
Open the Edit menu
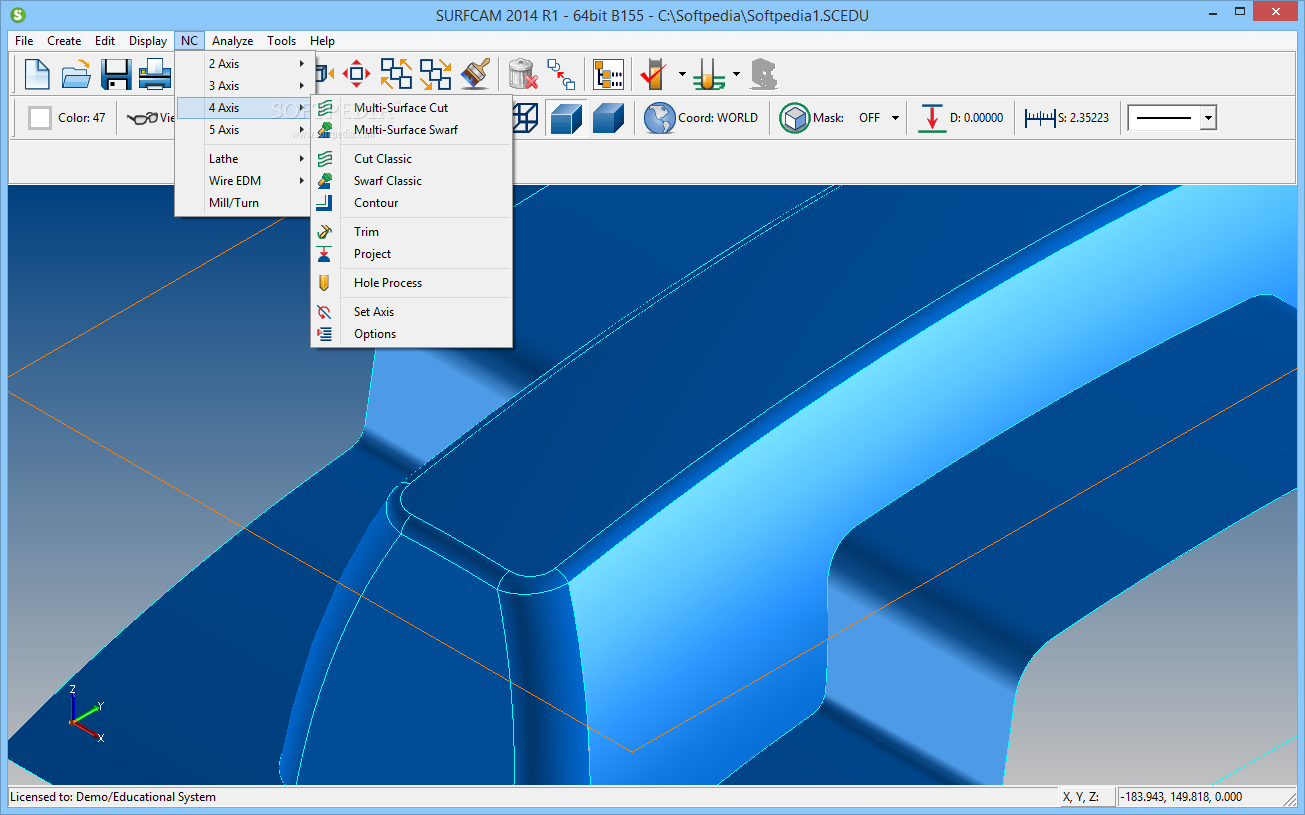click(105, 41)
